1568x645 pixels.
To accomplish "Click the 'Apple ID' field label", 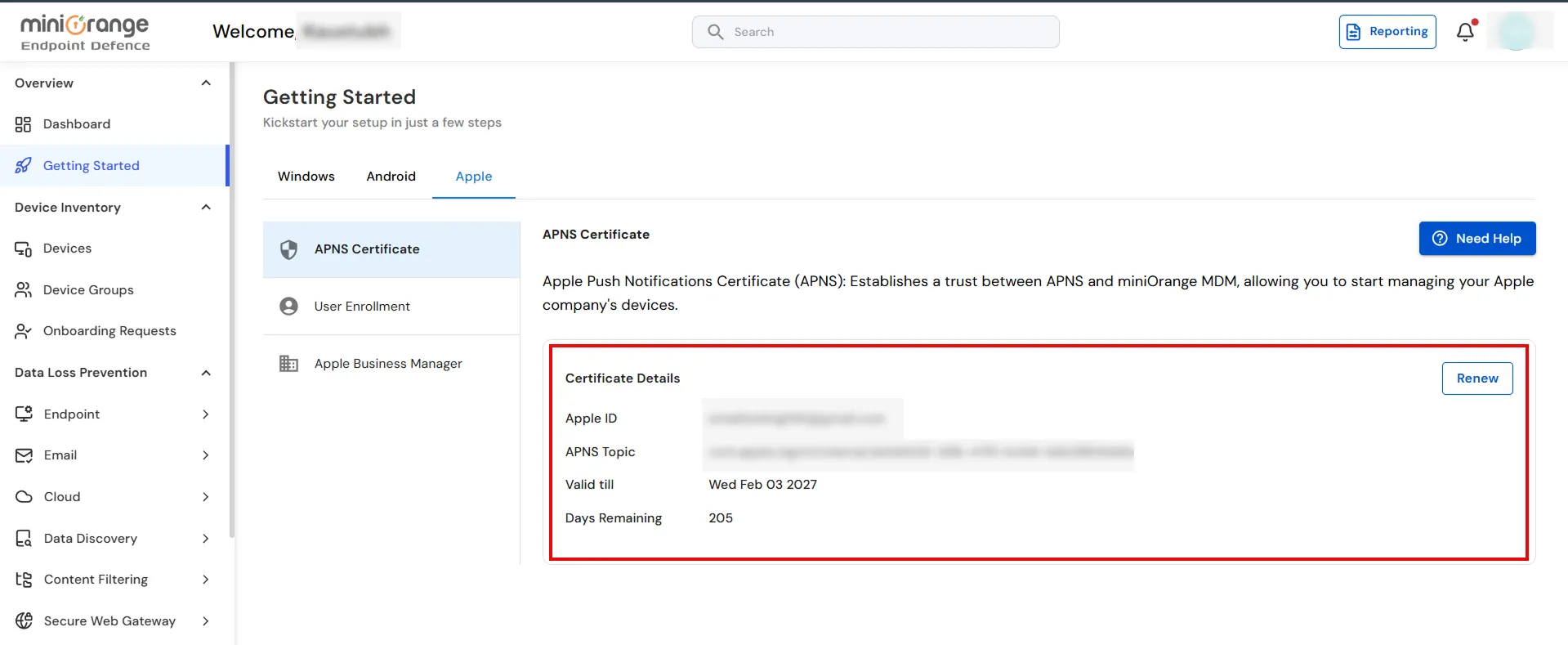I will [592, 419].
